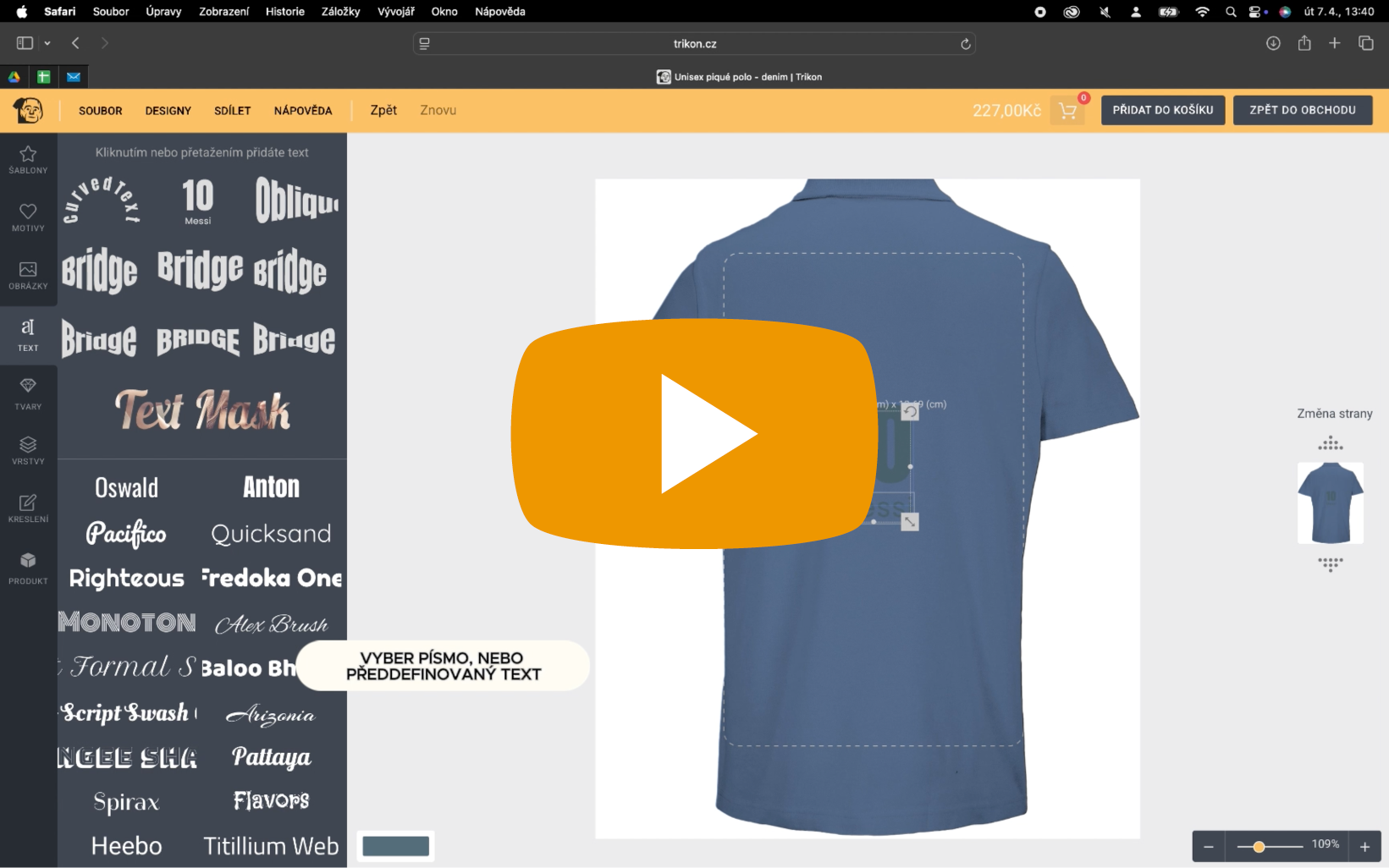Select the Kreslení drawing tool
The width and height of the screenshot is (1389, 868).
28,508
